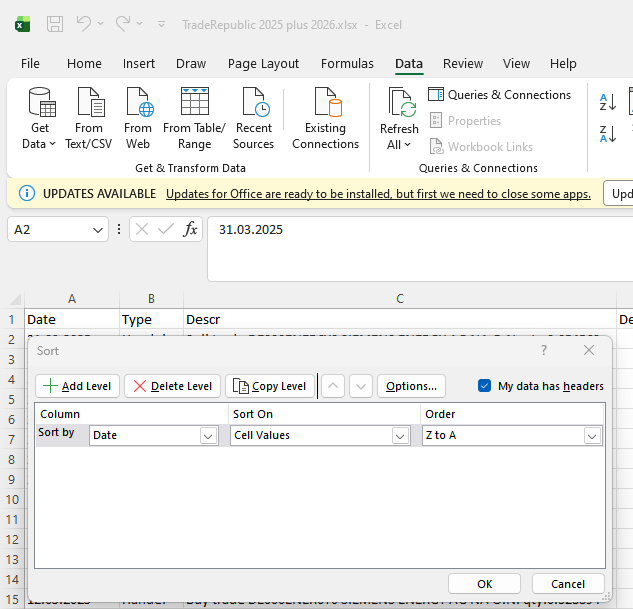Click the From Web icon

(x=138, y=105)
